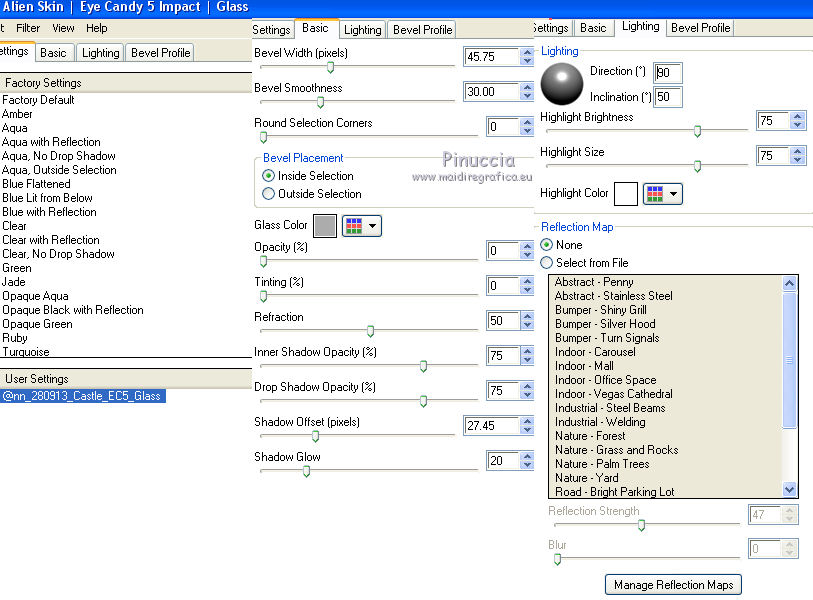Click the Inclination degrees input field
The image size is (813, 600).
click(667, 97)
